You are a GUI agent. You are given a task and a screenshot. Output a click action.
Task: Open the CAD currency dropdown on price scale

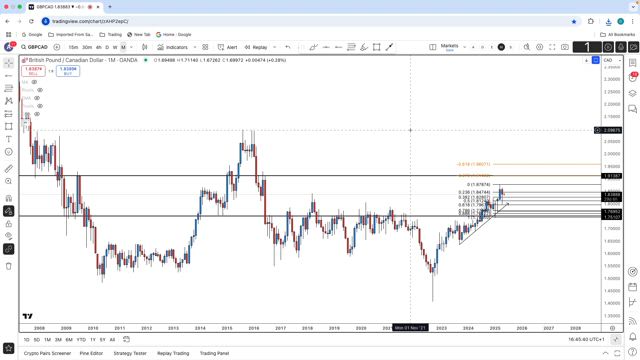pos(612,60)
